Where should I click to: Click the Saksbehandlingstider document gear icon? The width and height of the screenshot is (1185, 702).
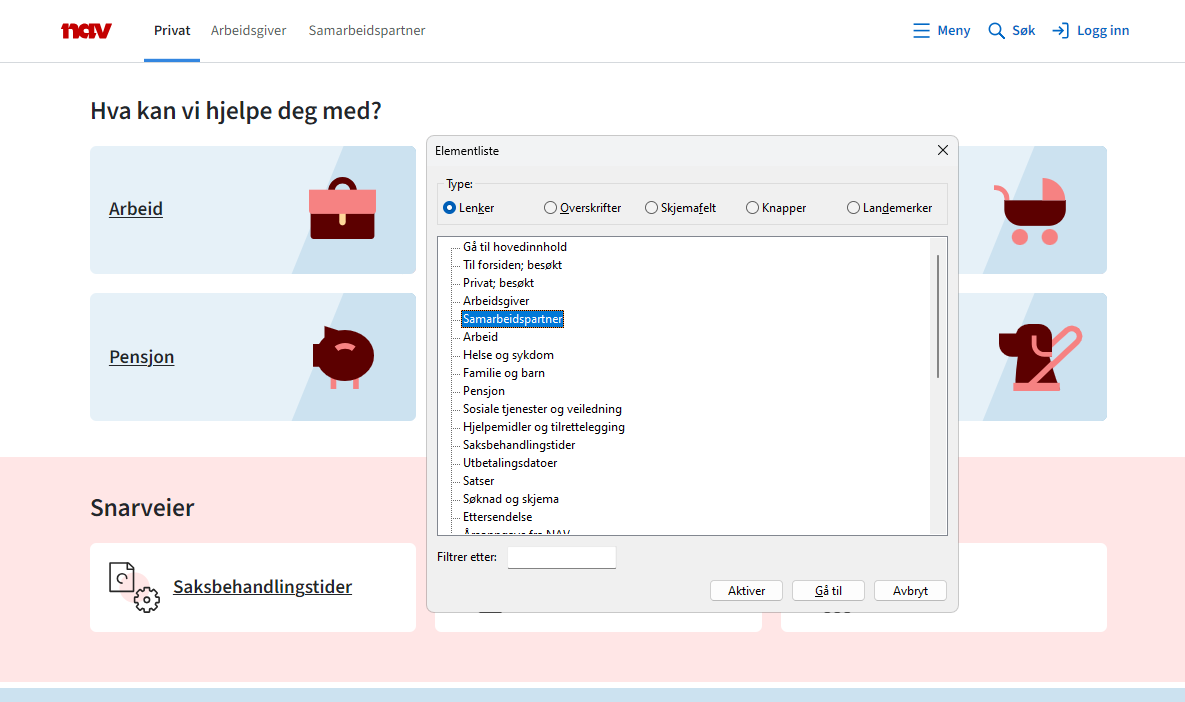[x=133, y=587]
